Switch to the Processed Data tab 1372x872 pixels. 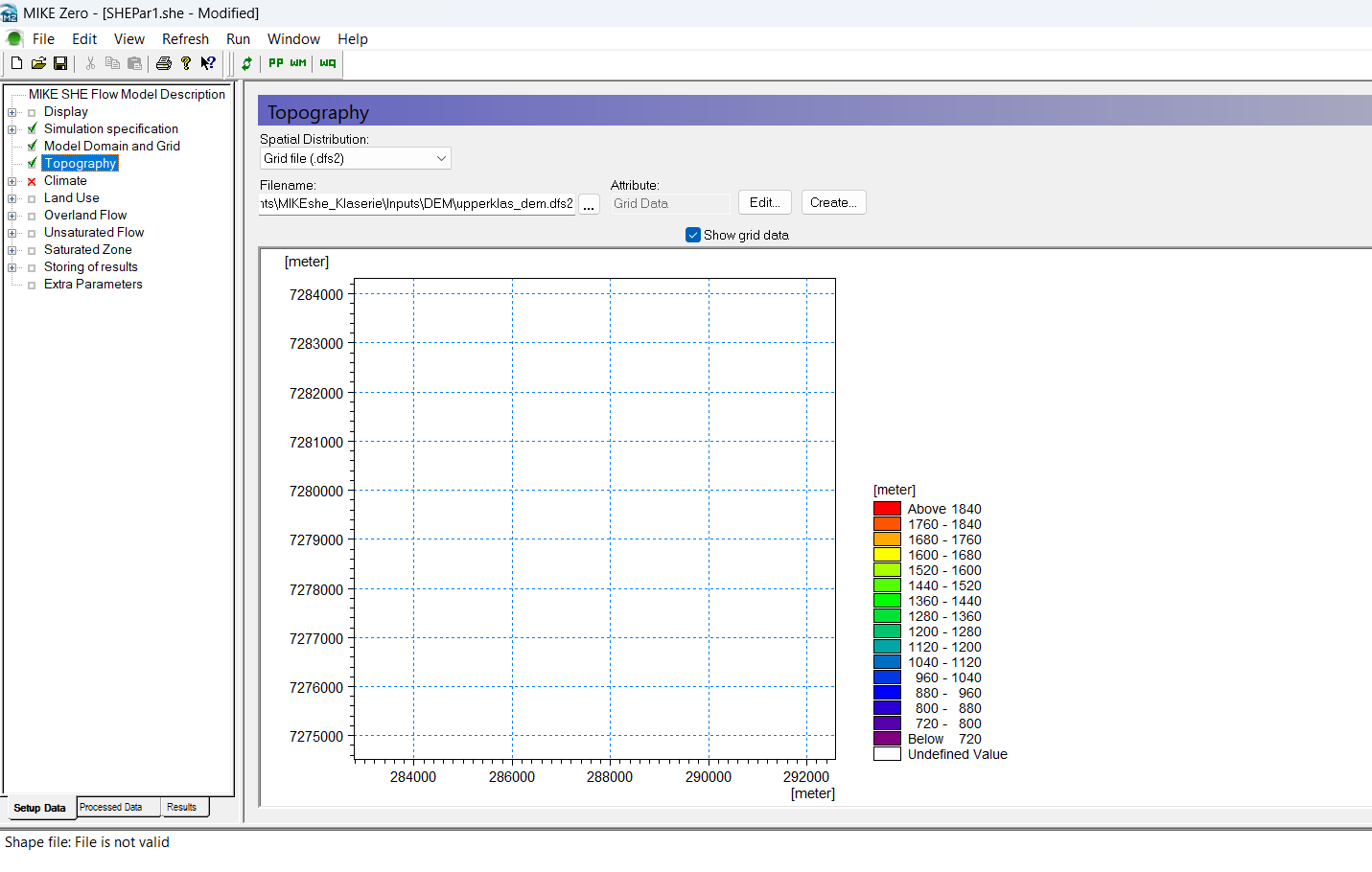[111, 808]
